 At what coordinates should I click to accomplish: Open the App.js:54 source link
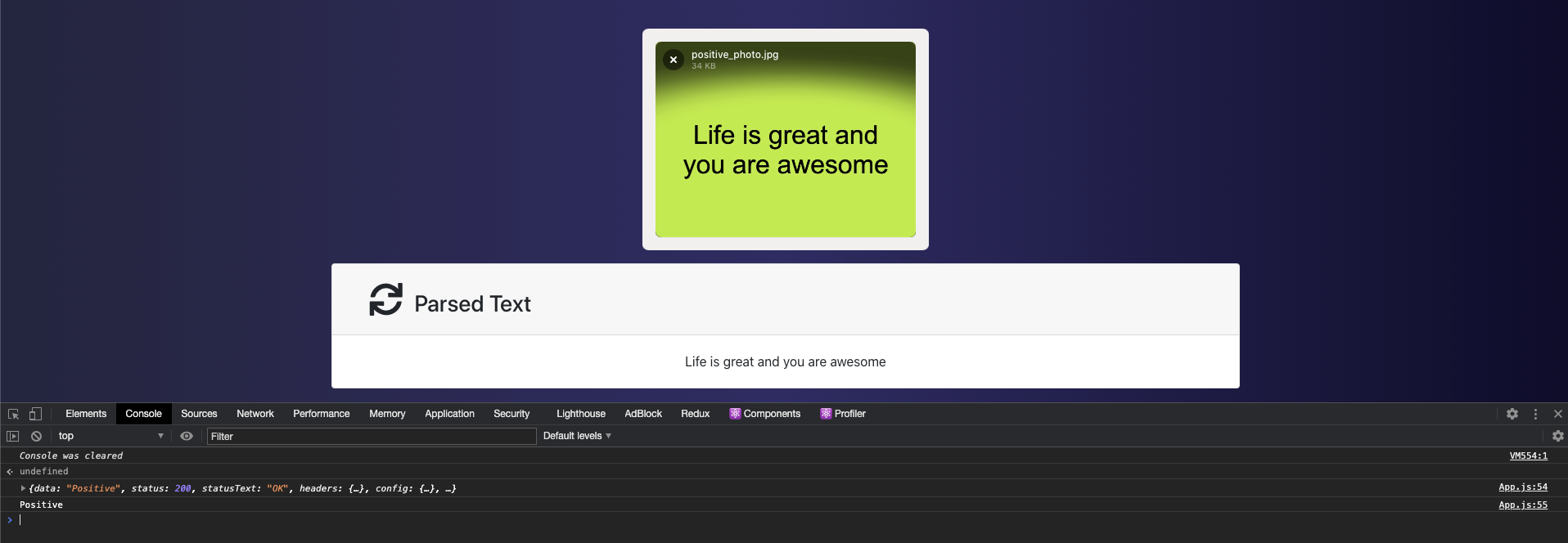(1523, 487)
